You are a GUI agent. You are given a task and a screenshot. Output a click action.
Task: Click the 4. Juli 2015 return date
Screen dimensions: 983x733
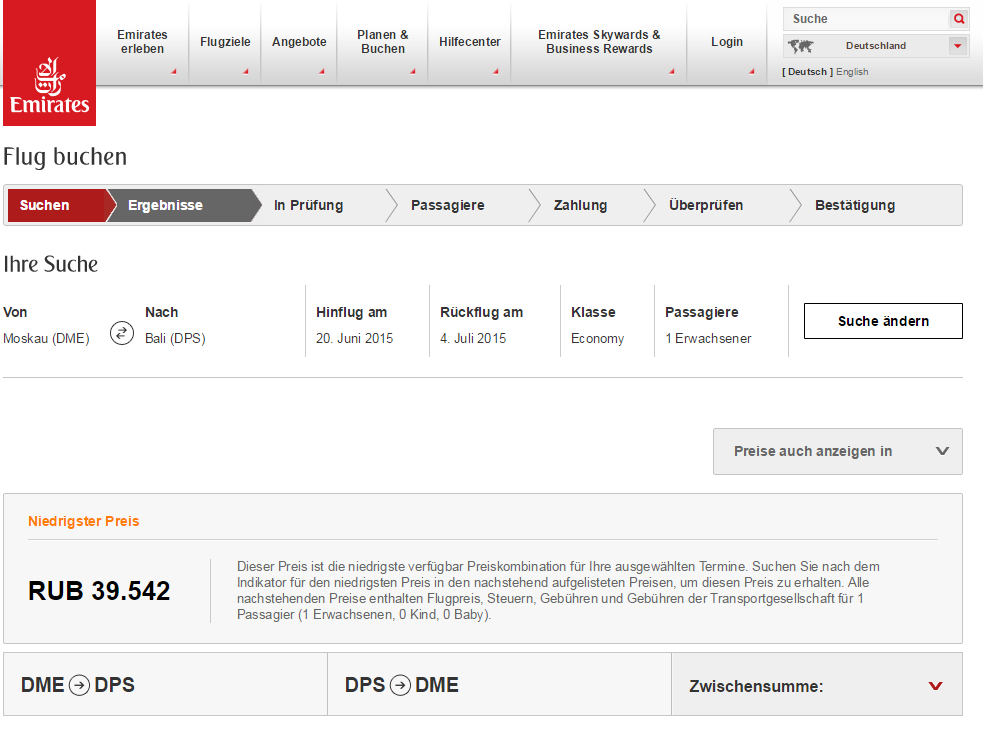(473, 339)
